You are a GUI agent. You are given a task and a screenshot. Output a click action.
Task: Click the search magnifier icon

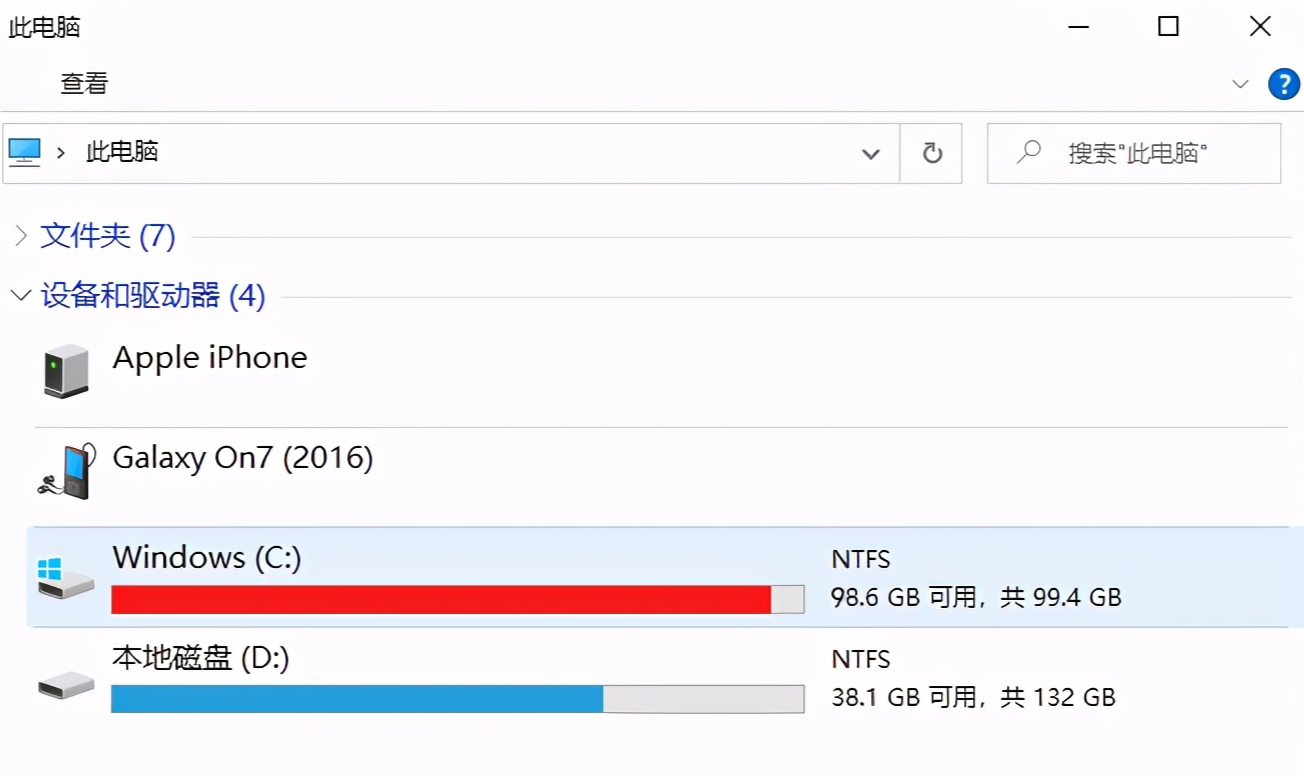tap(1027, 153)
